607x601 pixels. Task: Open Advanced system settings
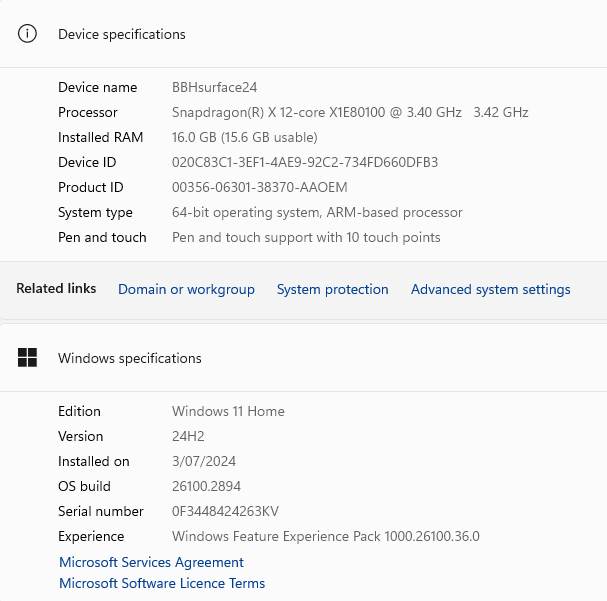(x=490, y=289)
